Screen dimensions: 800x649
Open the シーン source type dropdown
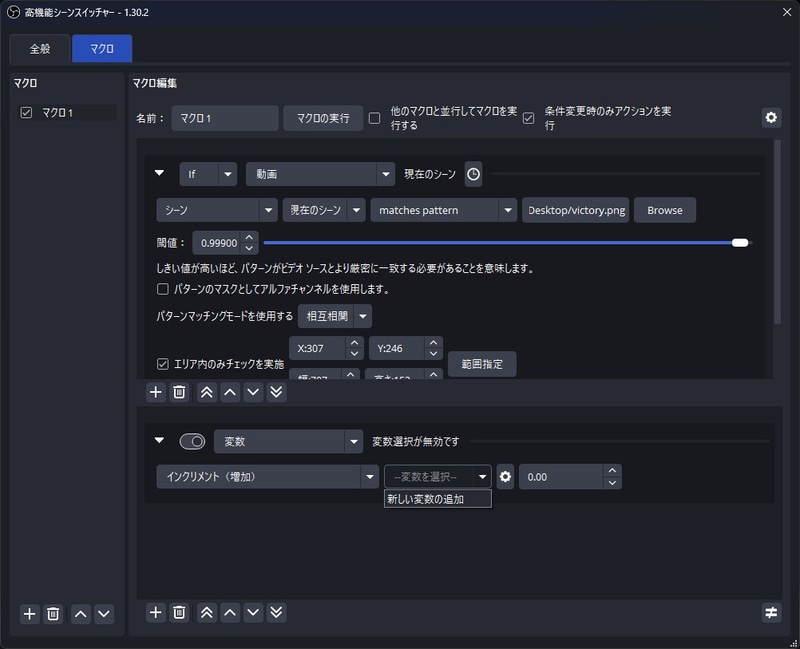click(217, 210)
